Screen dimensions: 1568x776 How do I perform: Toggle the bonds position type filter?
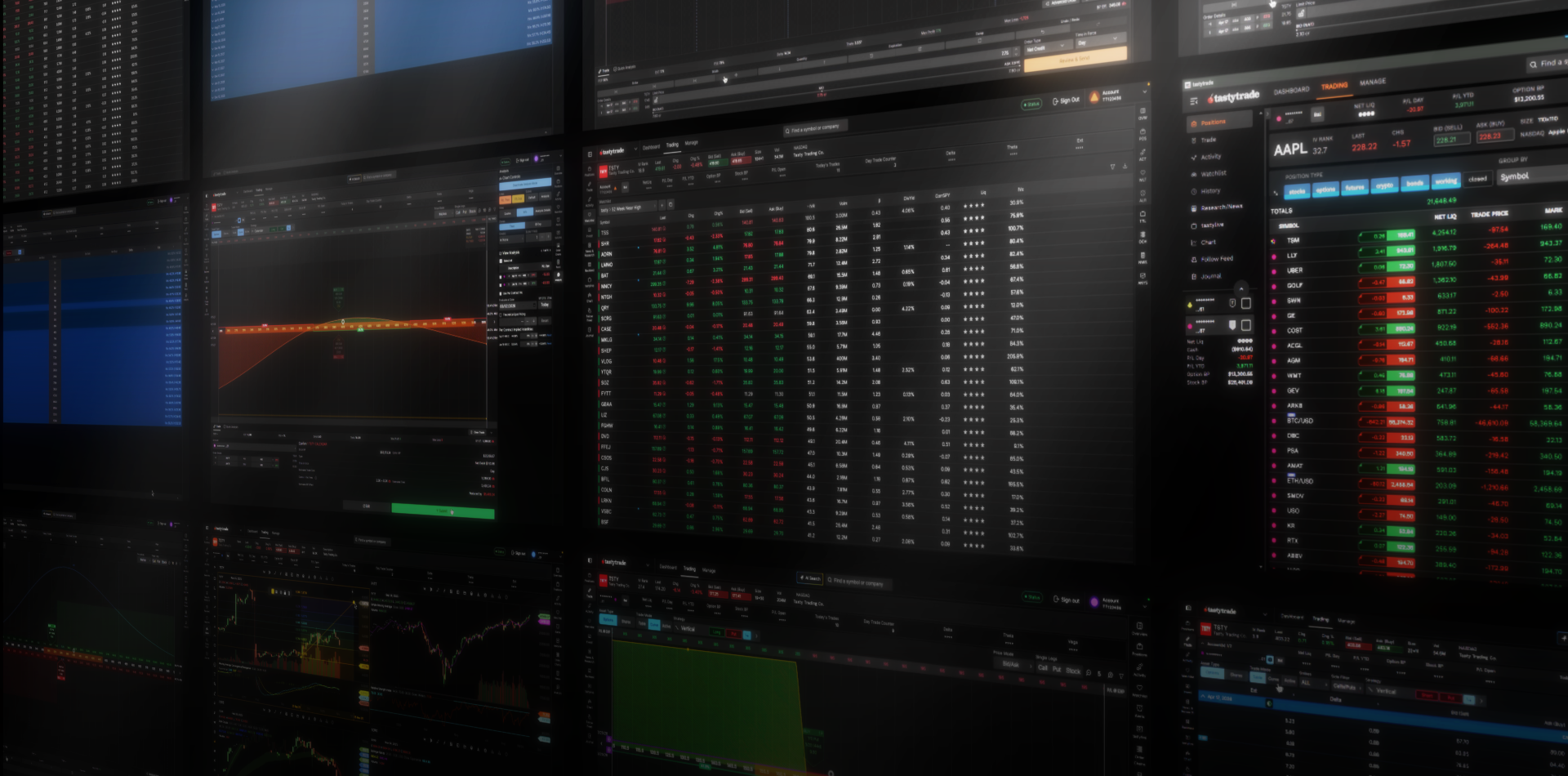pos(1414,184)
